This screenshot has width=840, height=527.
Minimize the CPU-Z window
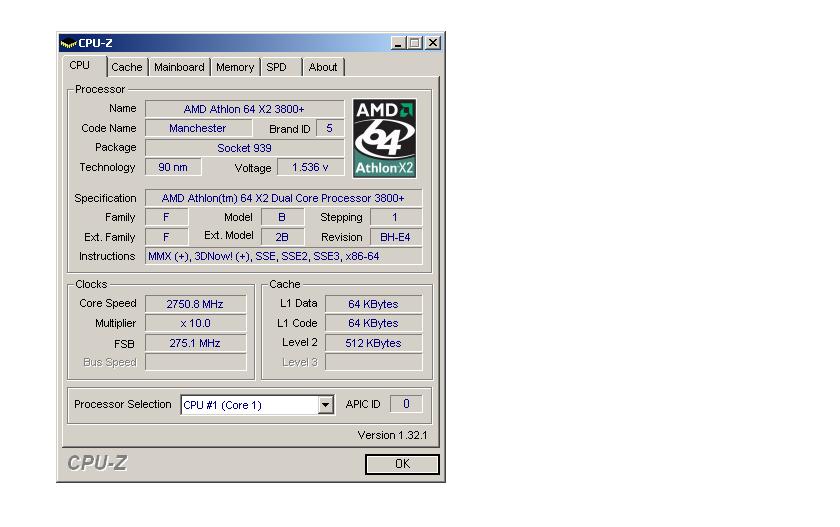click(398, 43)
